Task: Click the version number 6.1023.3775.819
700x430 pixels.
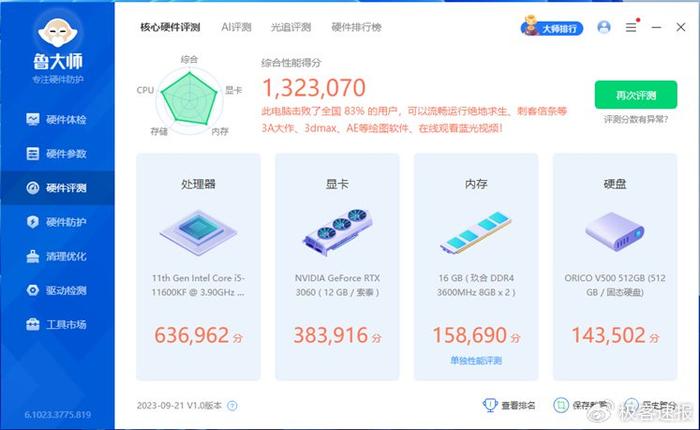Action: pos(58,414)
